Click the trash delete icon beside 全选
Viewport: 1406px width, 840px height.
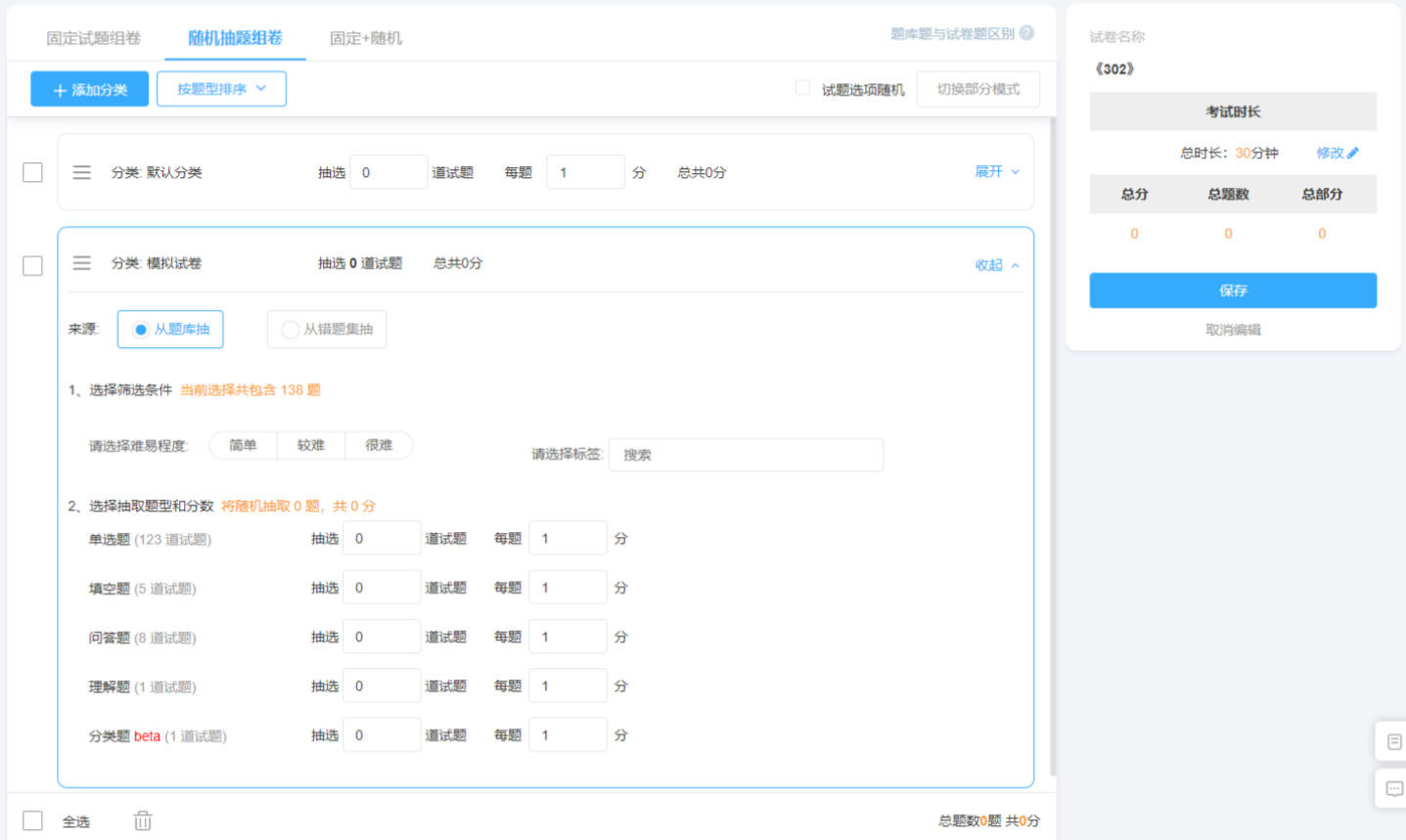143,820
